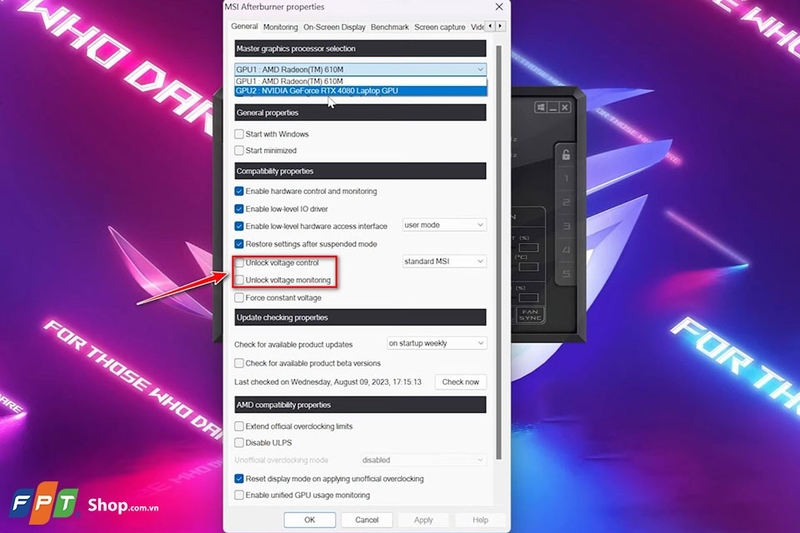Check Disable ULPS option
800x533 pixels.
(x=239, y=442)
